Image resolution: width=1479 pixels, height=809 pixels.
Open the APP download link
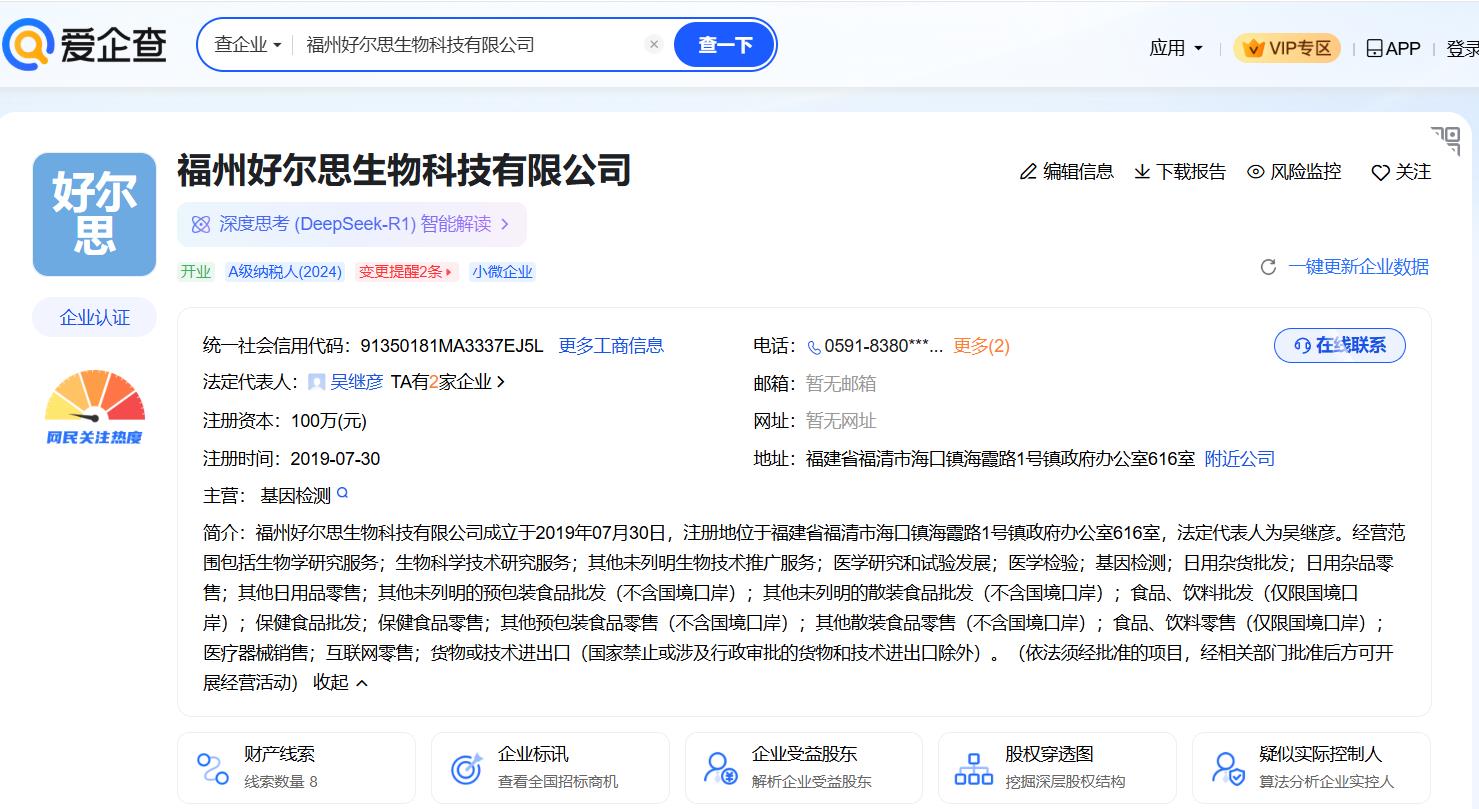1393,48
